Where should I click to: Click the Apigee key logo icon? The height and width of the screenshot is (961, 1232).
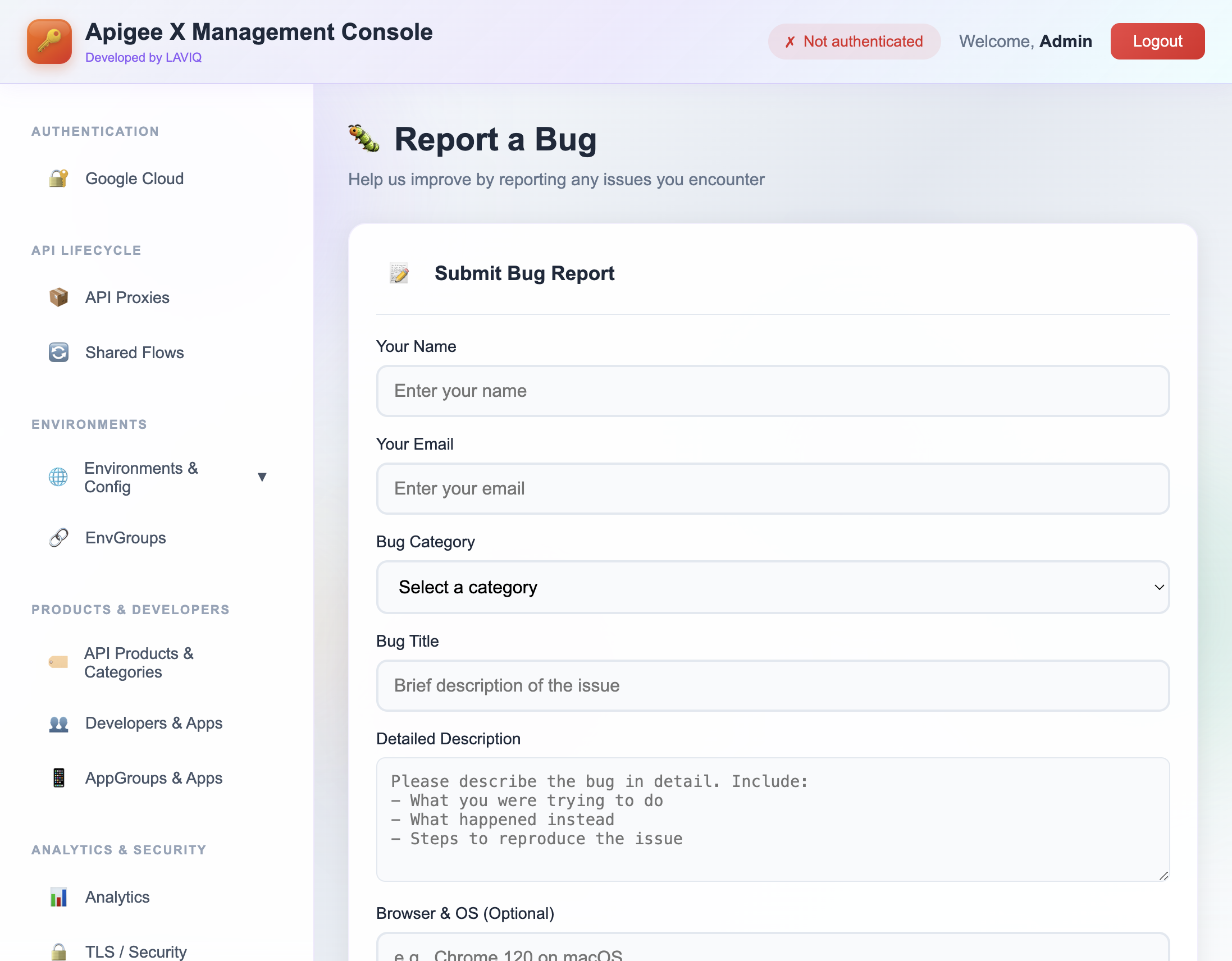[49, 41]
